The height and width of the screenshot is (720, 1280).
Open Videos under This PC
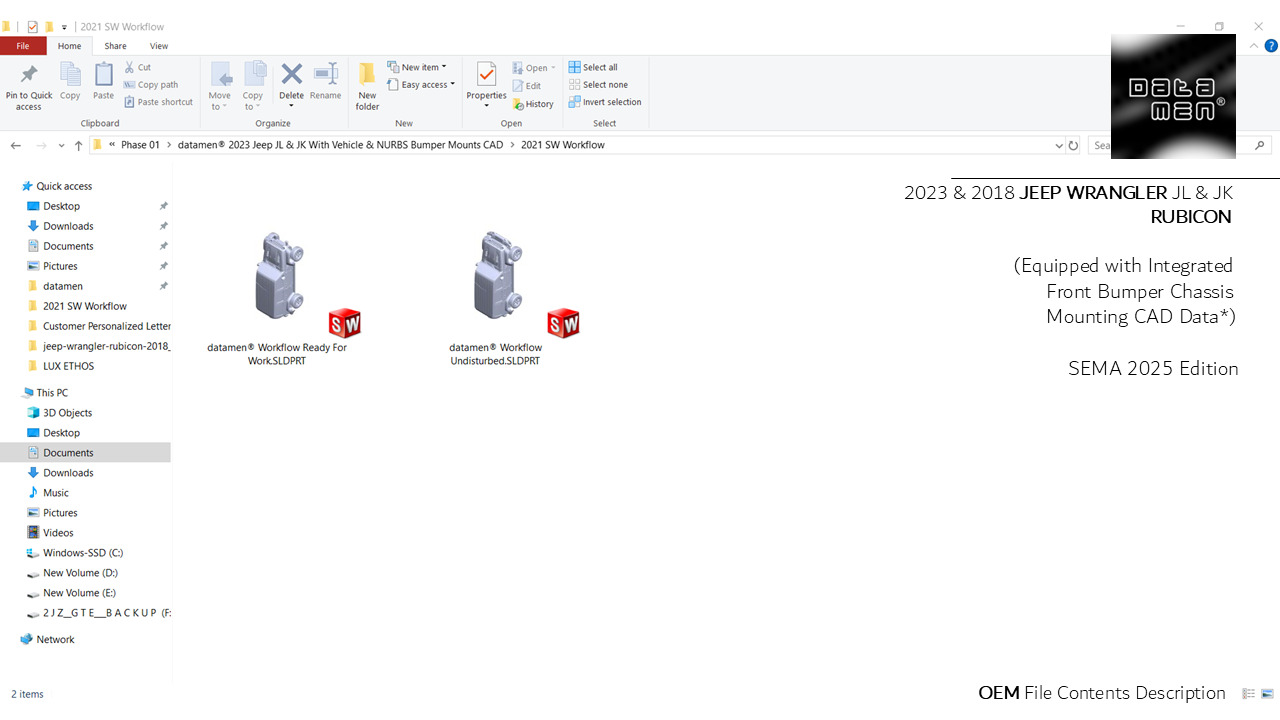pos(58,533)
